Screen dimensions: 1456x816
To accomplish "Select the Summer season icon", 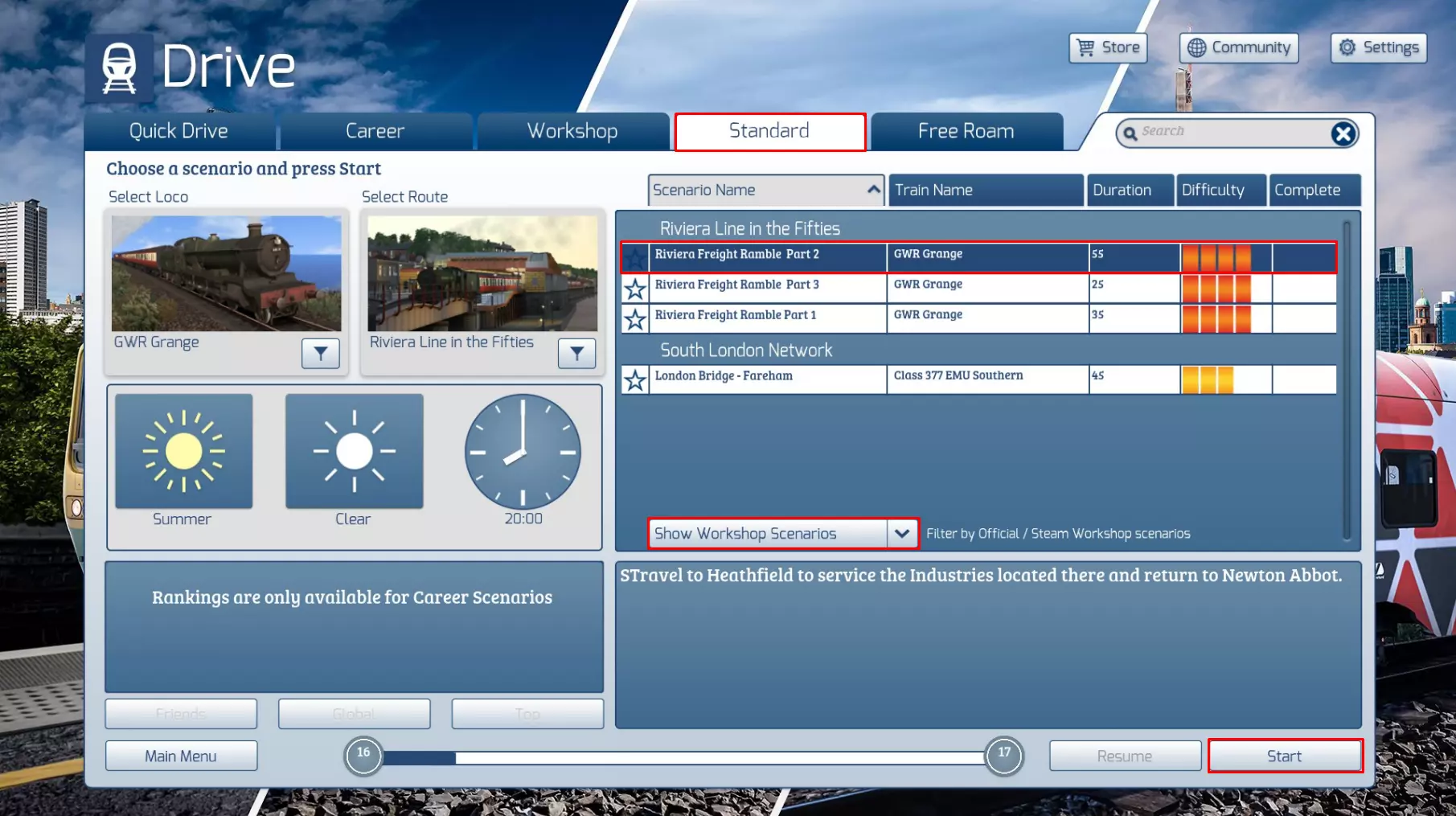I will (x=184, y=451).
